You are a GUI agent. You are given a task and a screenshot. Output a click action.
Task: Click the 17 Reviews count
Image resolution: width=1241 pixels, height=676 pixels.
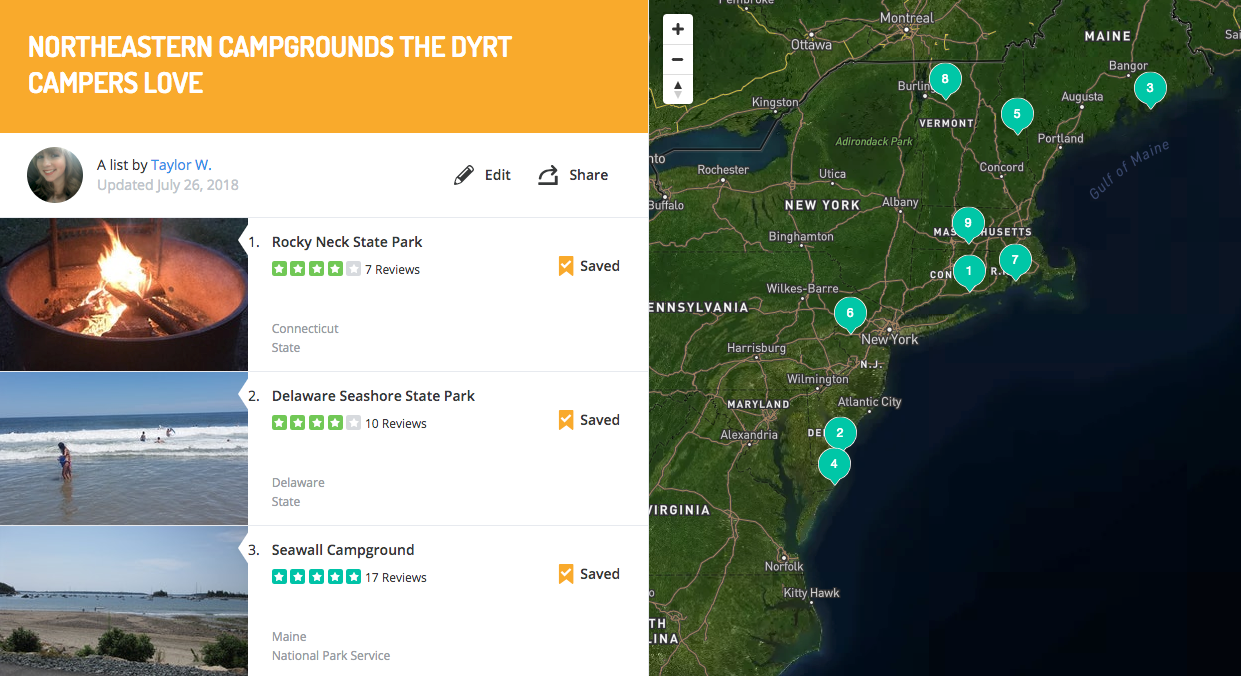coord(396,578)
